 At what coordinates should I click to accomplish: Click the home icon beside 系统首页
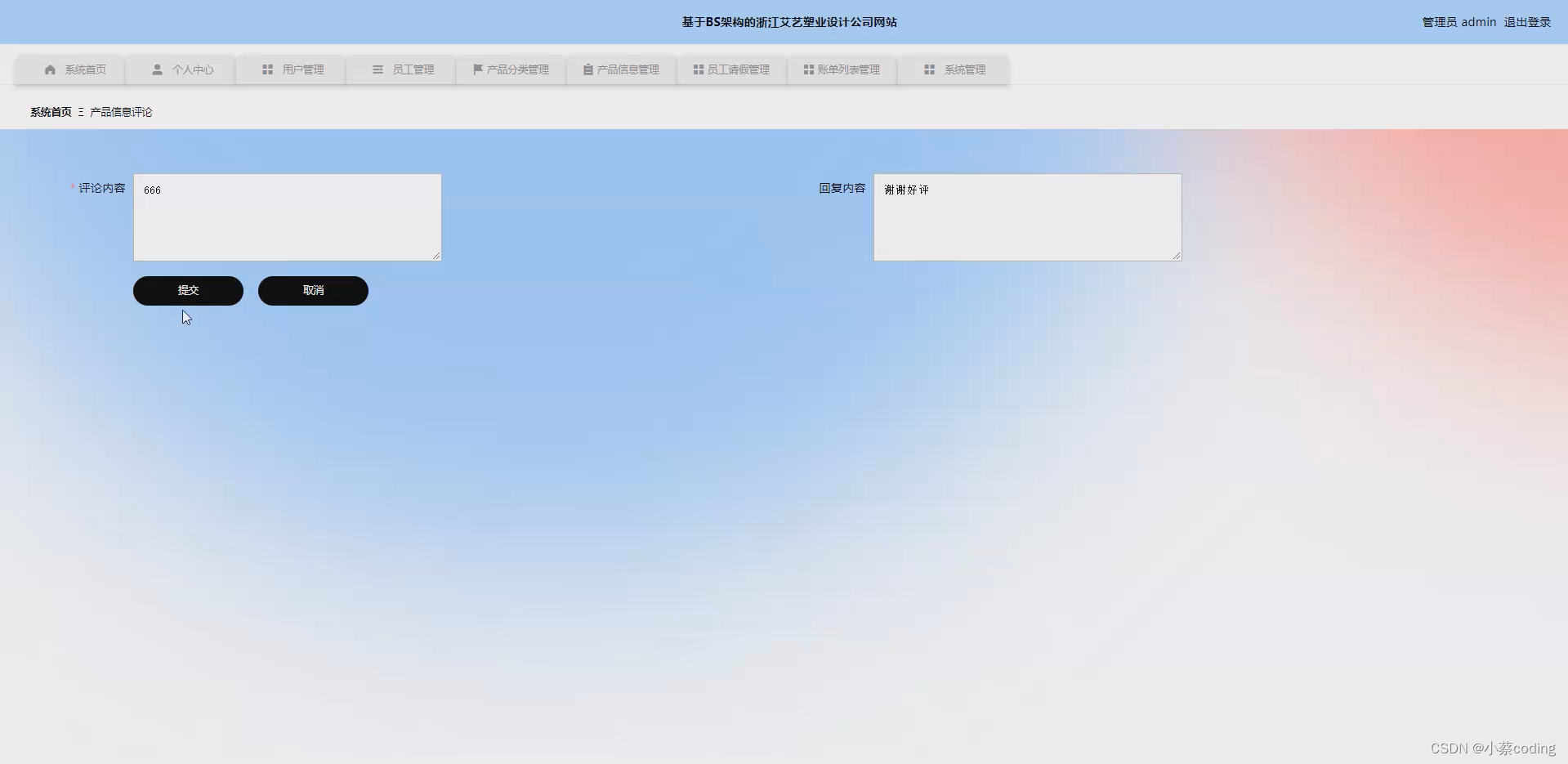tap(50, 69)
